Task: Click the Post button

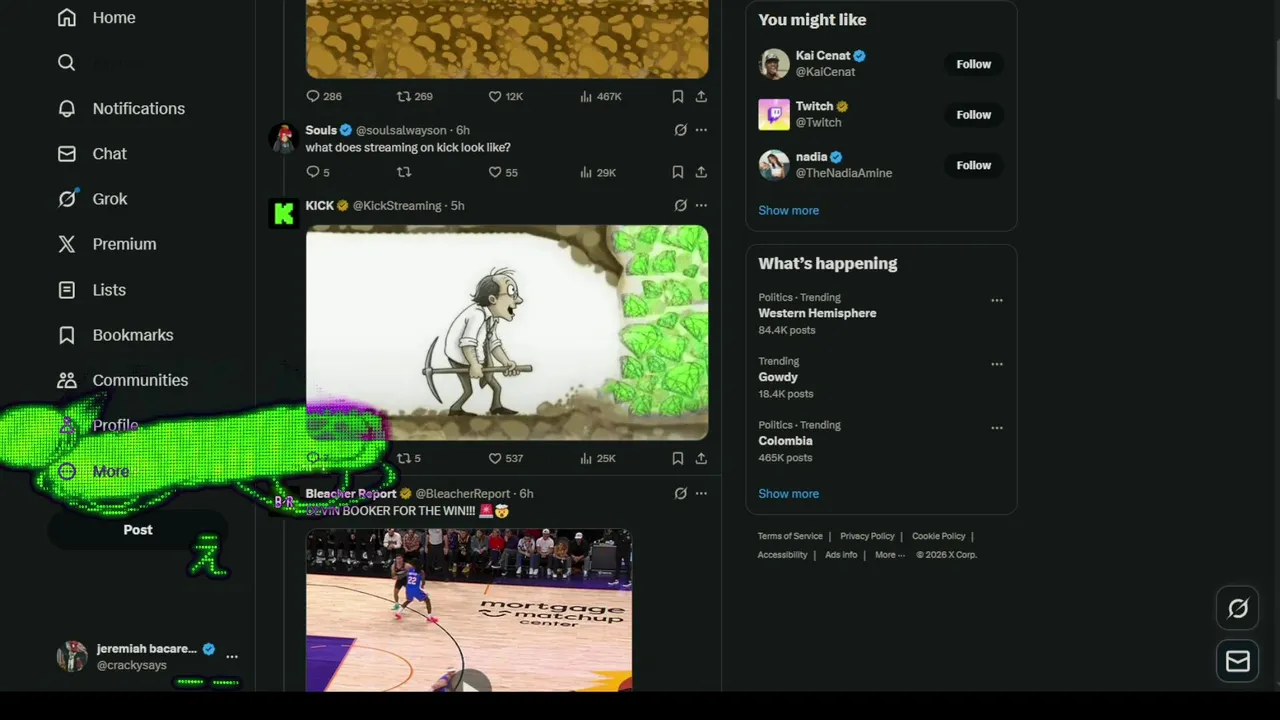Action: 138,530
